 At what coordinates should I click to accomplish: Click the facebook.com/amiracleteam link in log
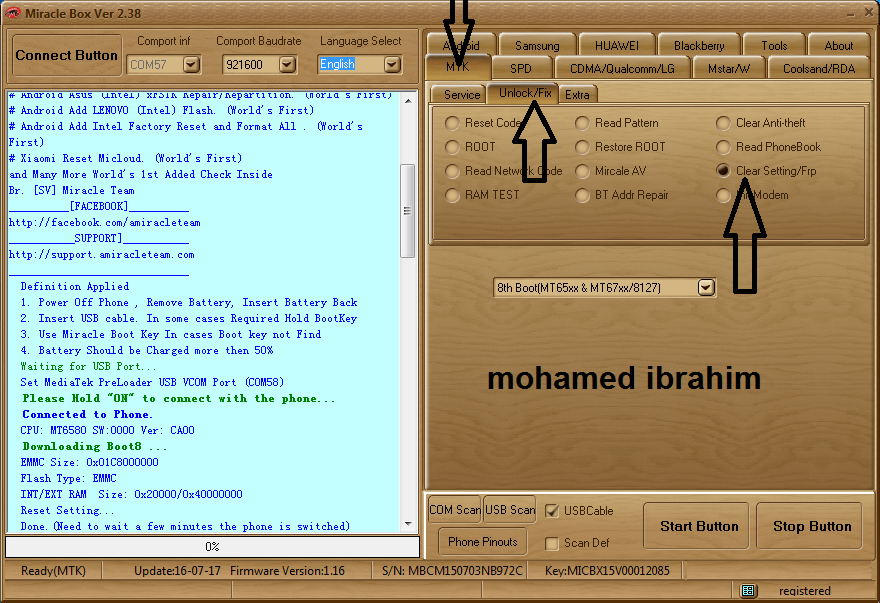pos(104,222)
